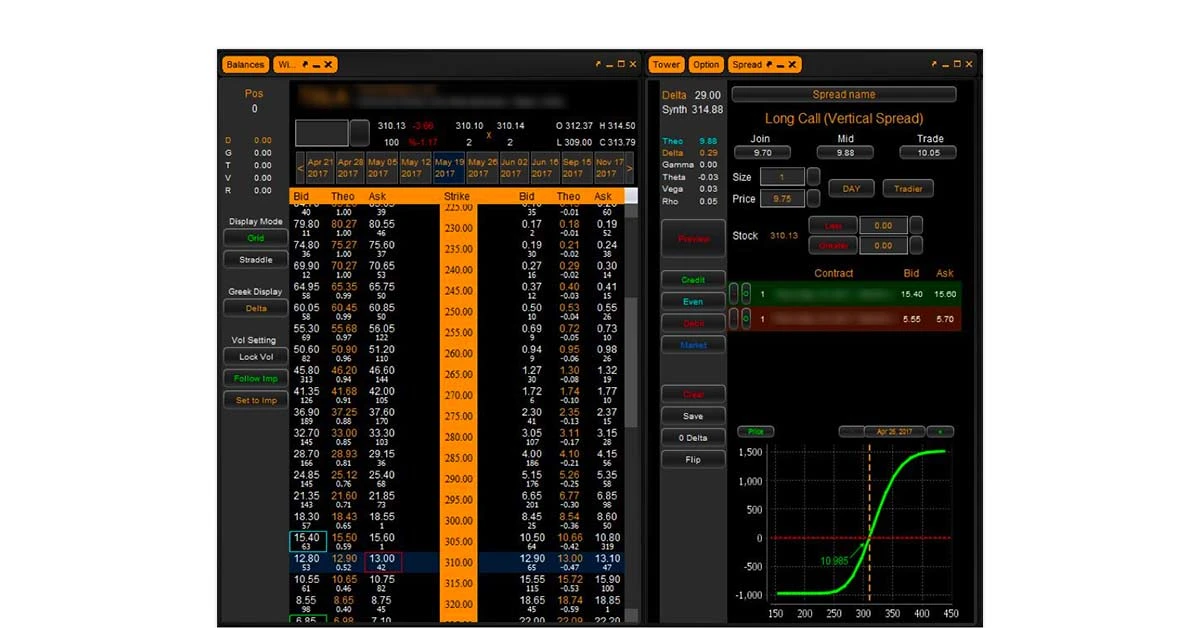Image resolution: width=1200 pixels, height=628 pixels.
Task: Click the plus icon beside the chart date
Action: 938,431
